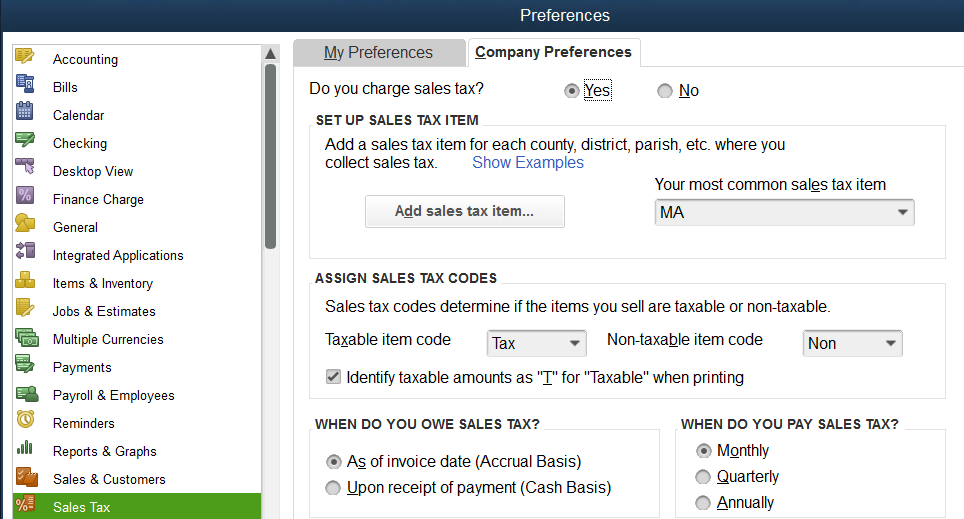964x519 pixels.
Task: Expand the most common sales tax item dropdown
Action: [x=784, y=212]
